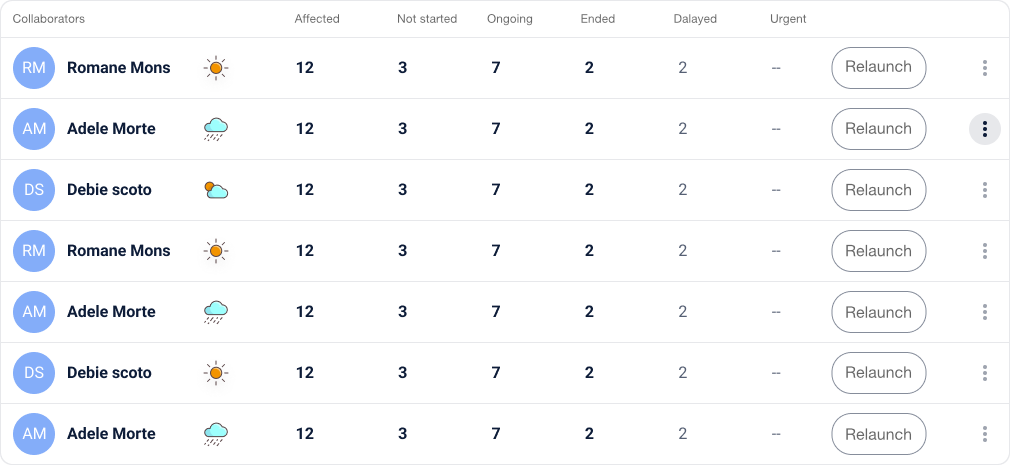Click the rain cloud icon in the last Adele Morte row
Viewport: 1010px width, 465px height.
tap(215, 434)
